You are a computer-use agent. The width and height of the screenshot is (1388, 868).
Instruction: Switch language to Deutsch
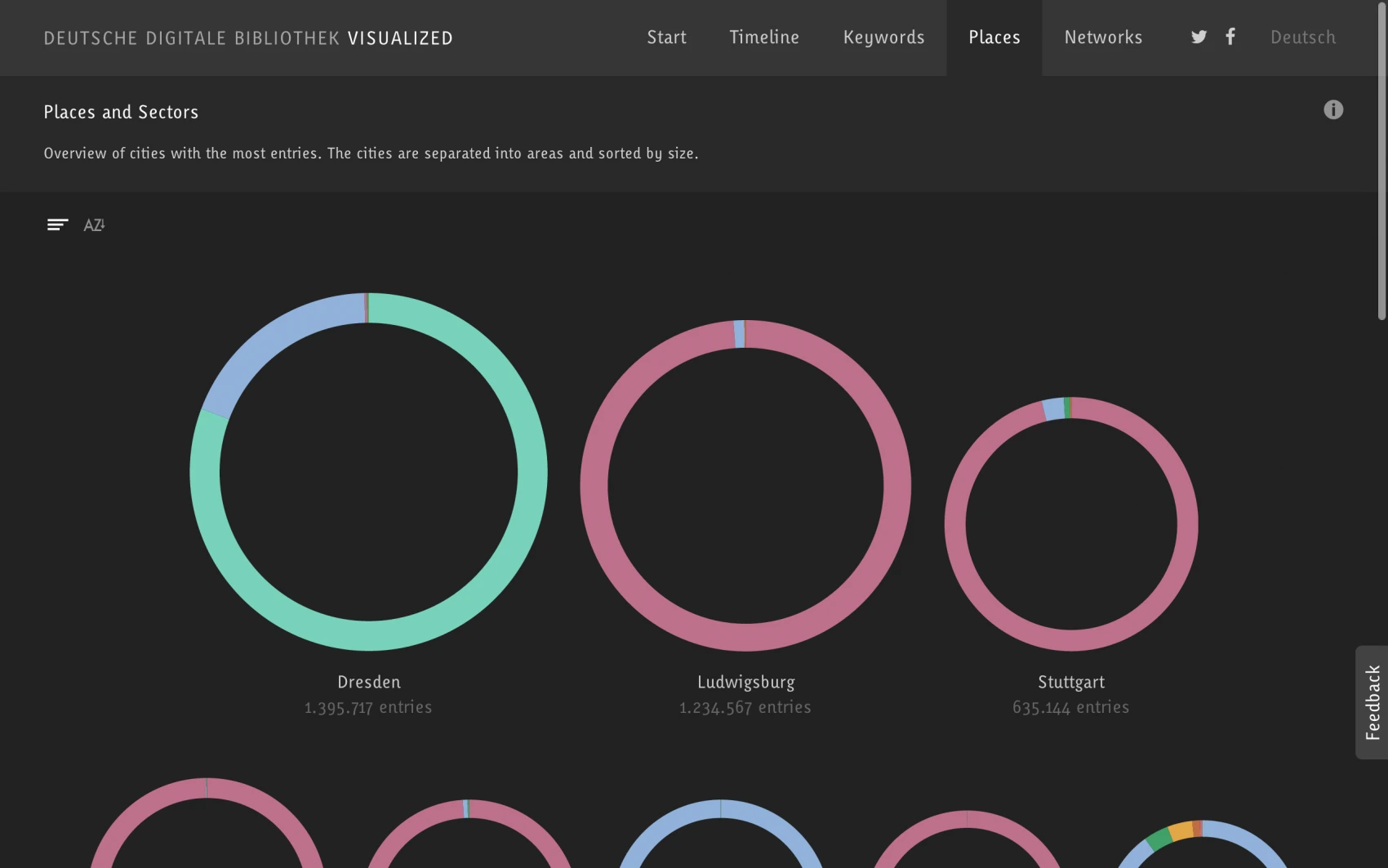1302,38
